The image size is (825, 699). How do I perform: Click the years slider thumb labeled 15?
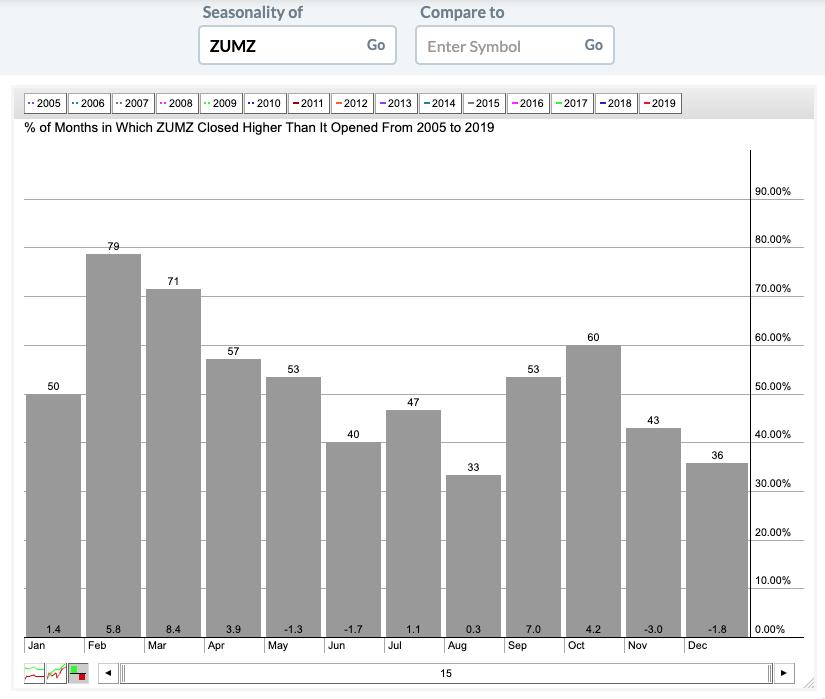[x=446, y=673]
